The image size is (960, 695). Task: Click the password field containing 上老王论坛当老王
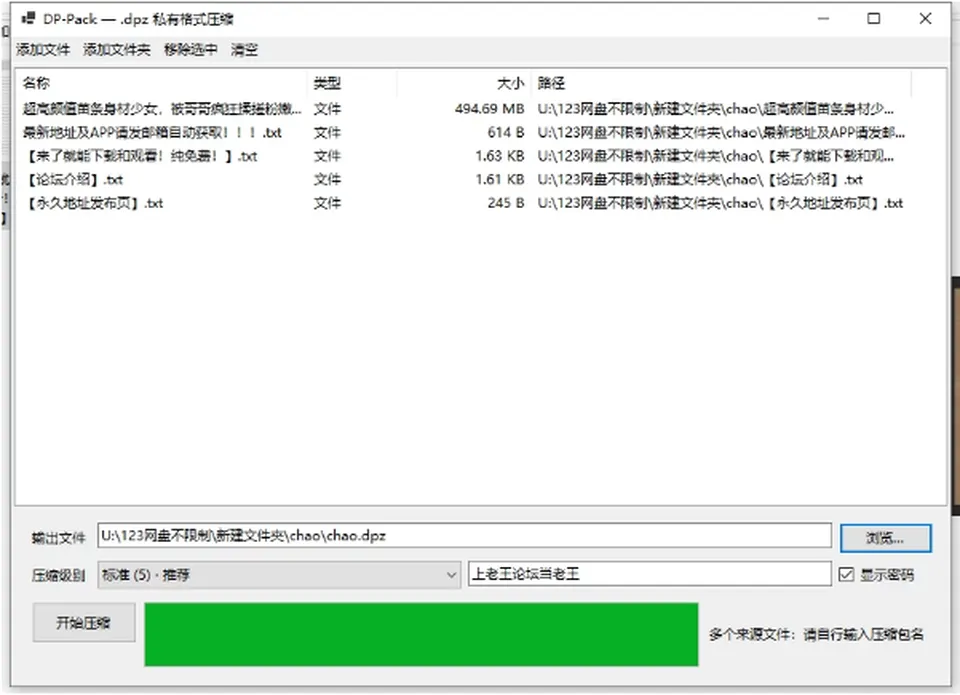click(x=650, y=574)
